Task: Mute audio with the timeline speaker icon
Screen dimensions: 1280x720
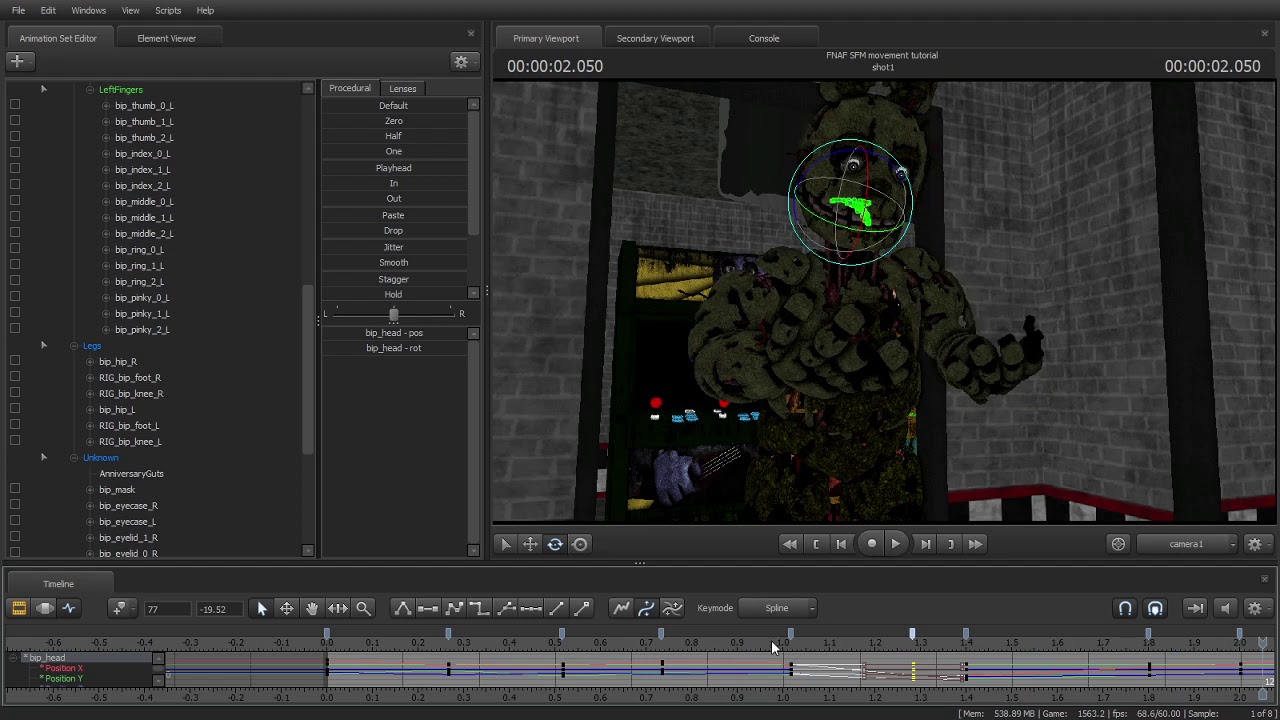Action: (x=1226, y=608)
